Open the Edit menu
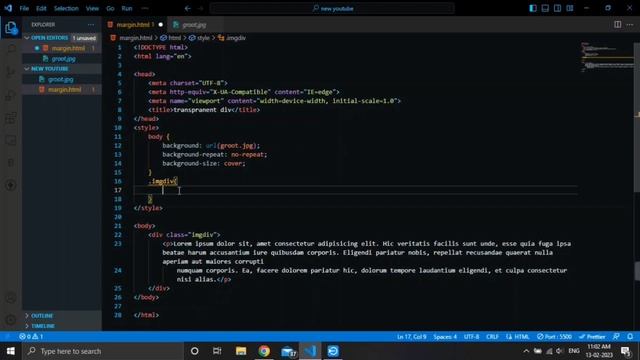 coord(41,8)
